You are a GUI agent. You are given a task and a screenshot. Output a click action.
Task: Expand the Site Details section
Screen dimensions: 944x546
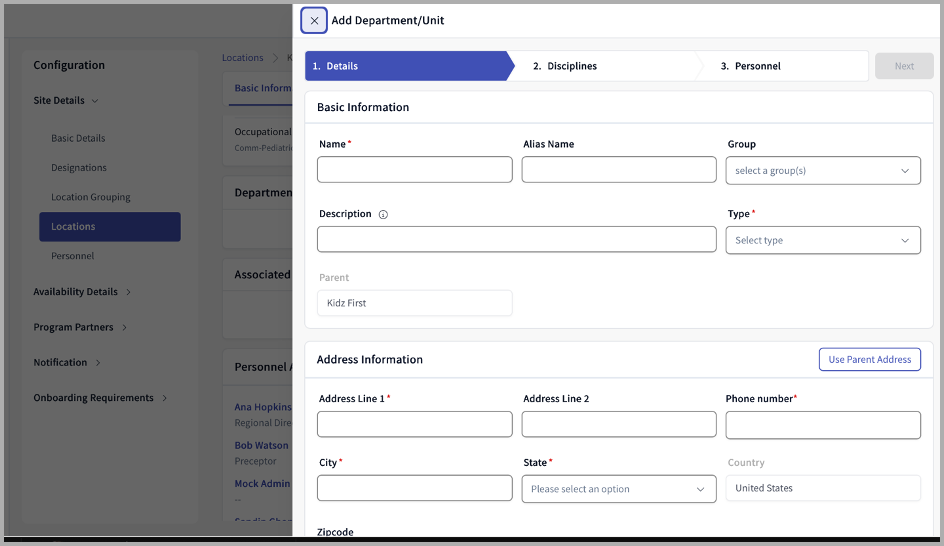point(66,101)
